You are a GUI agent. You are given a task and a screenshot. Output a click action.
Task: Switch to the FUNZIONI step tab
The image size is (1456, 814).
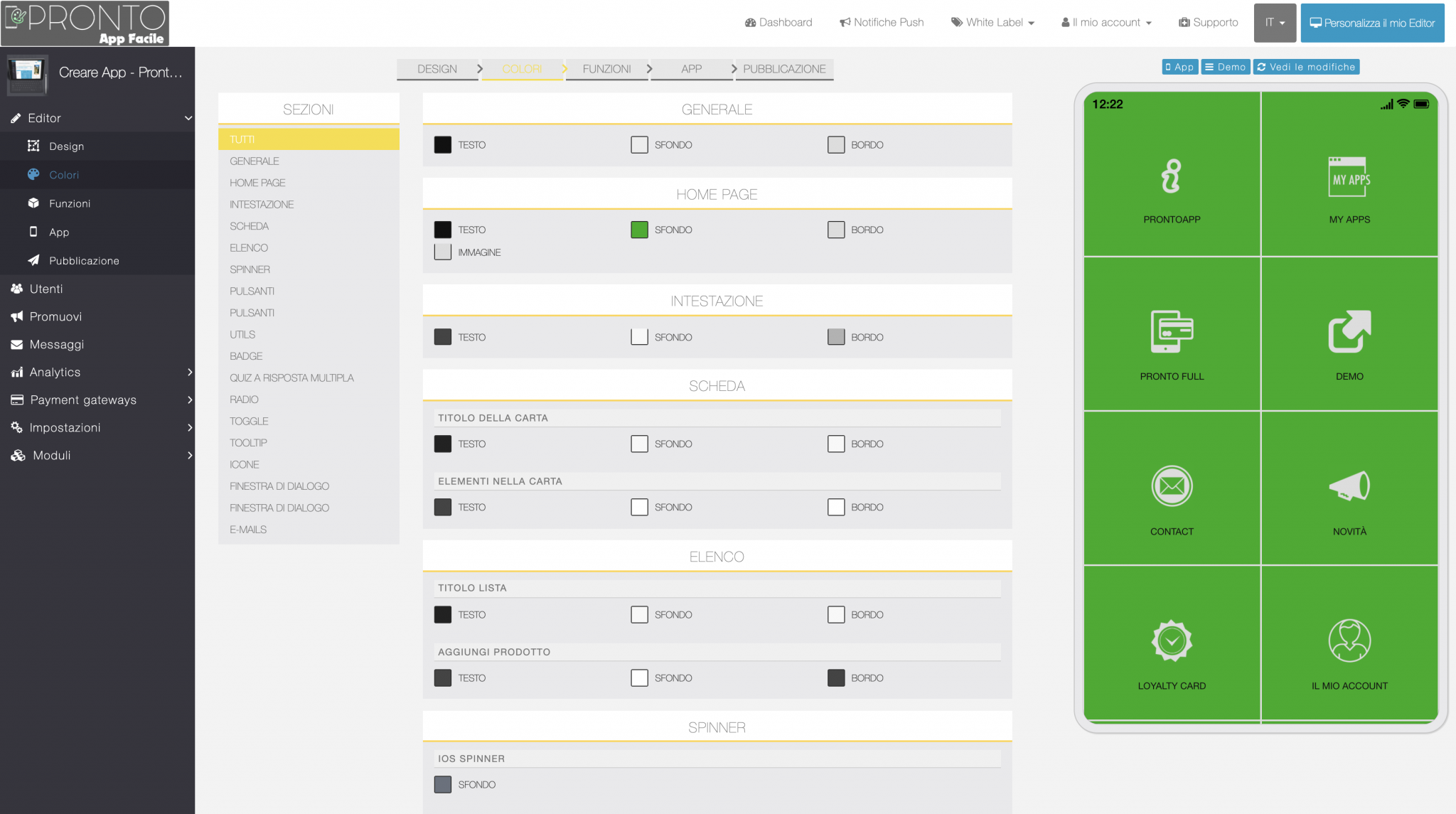click(x=606, y=69)
